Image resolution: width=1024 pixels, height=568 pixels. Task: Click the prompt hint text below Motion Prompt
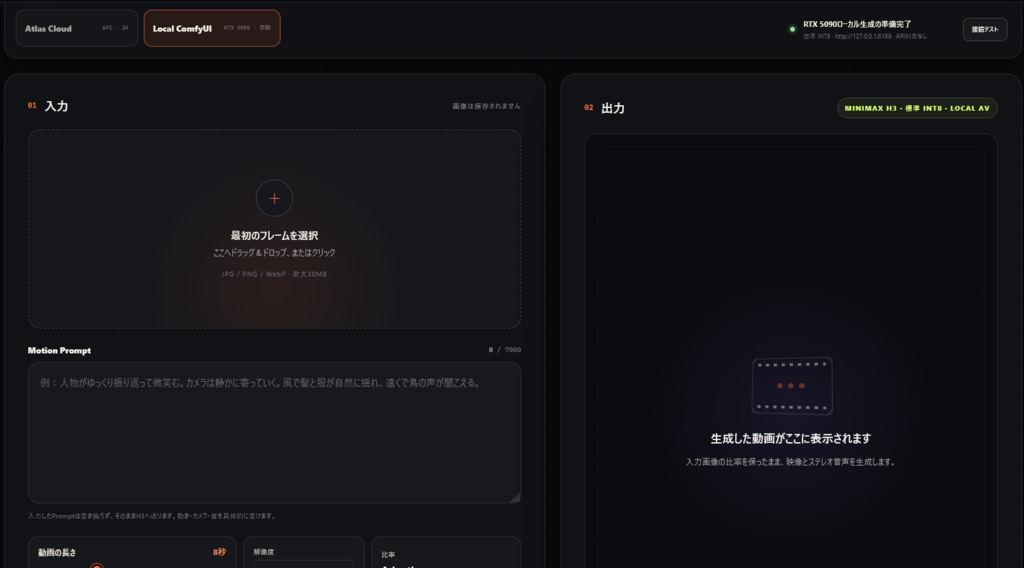(x=152, y=516)
